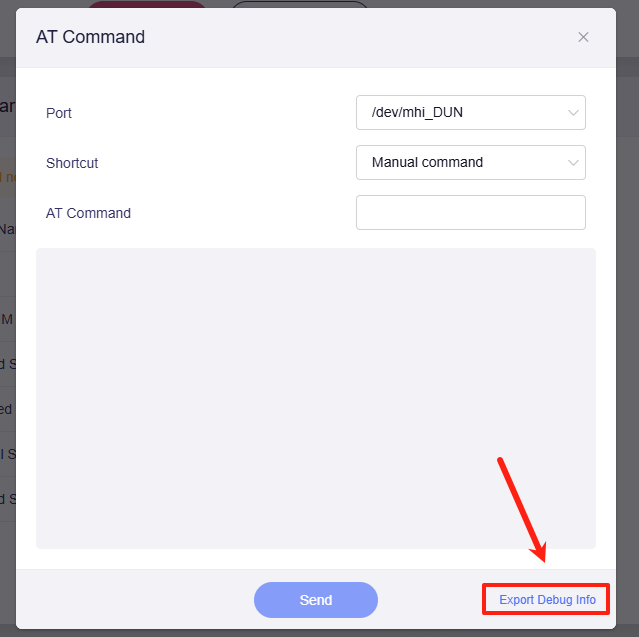Click the outlined button behind the dialog

coord(299,5)
